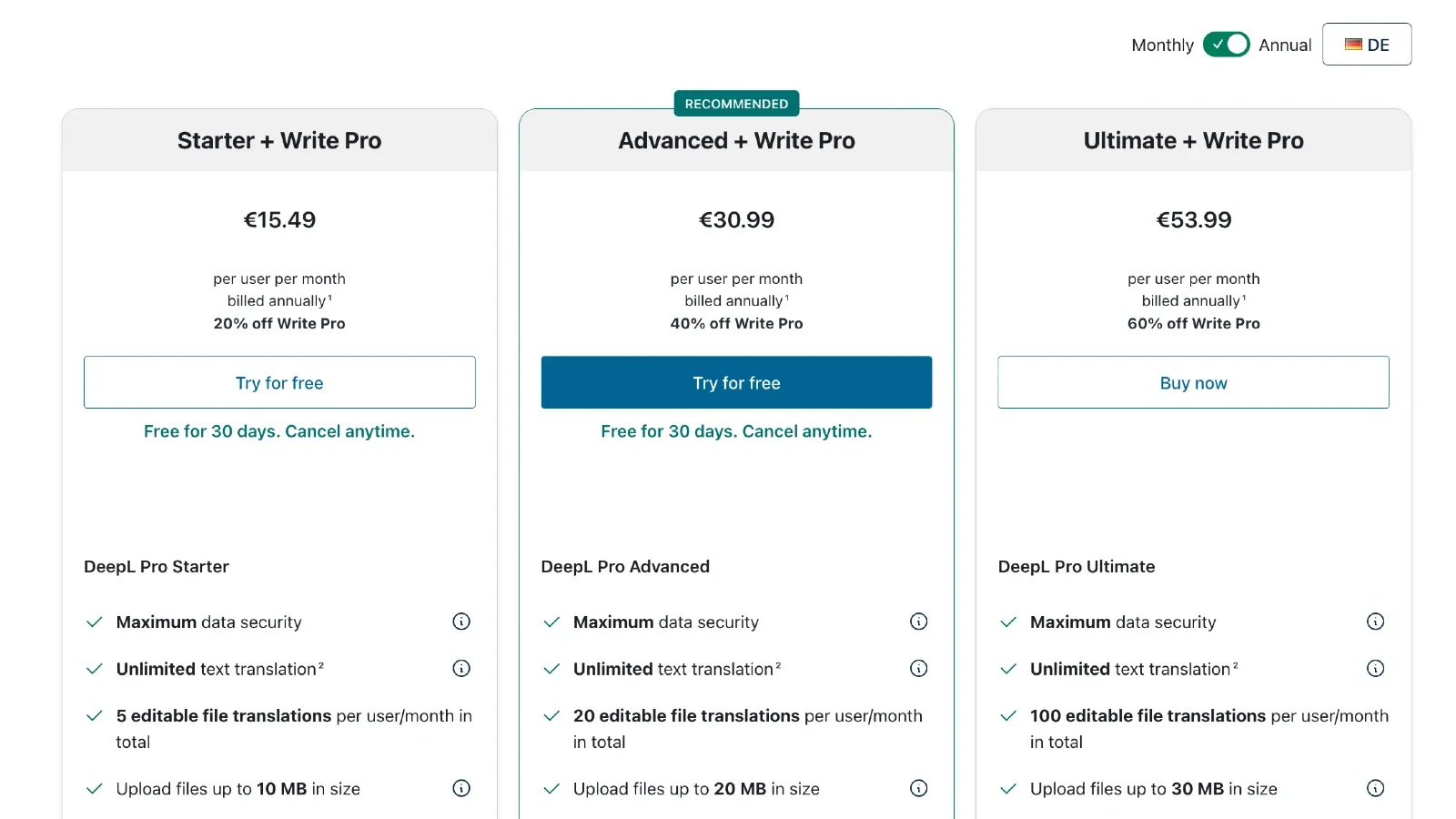Image resolution: width=1456 pixels, height=819 pixels.
Task: Click Try for free on Starter plan
Action: [x=279, y=382]
